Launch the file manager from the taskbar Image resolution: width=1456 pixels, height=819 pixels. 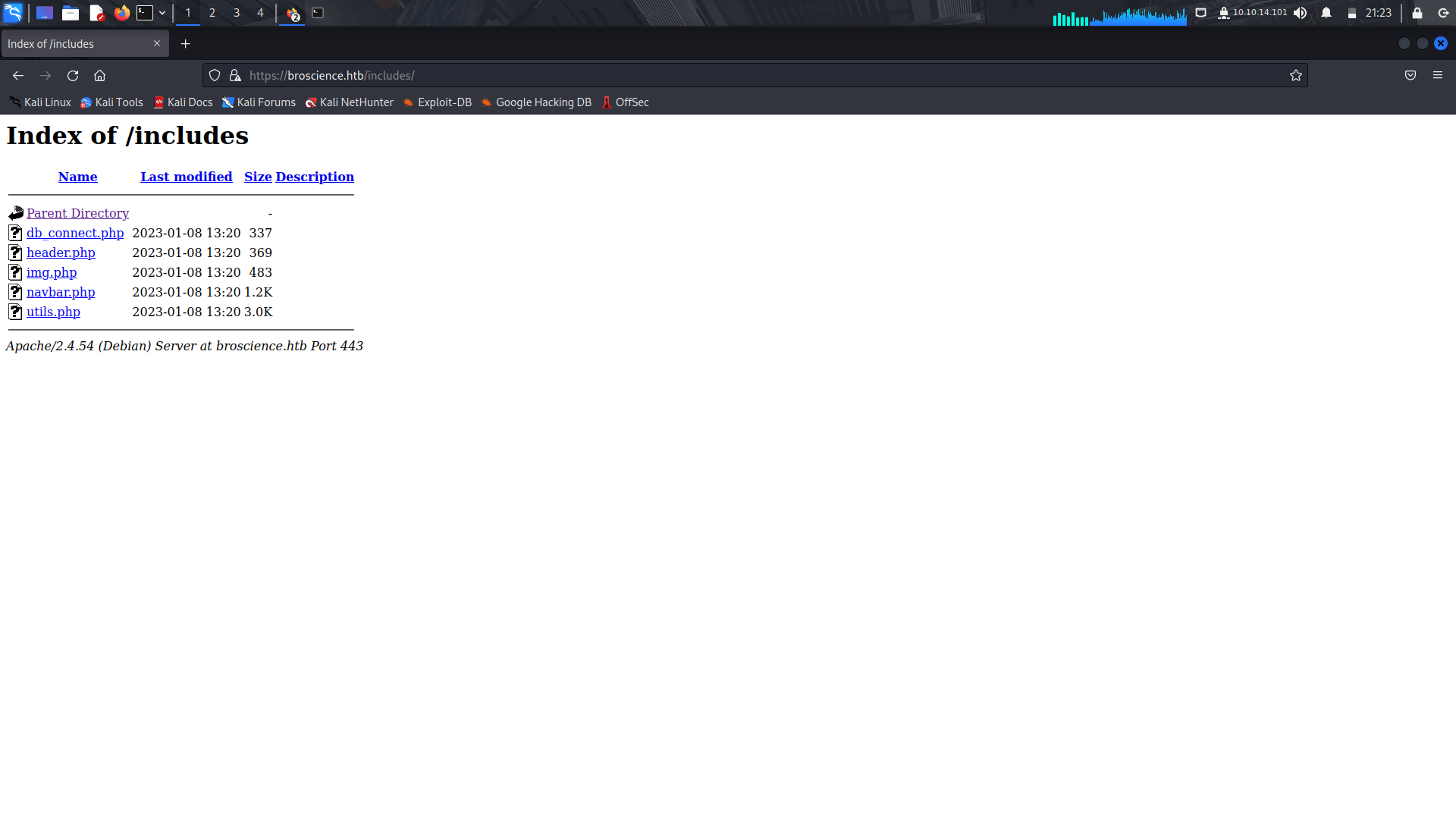[x=71, y=13]
